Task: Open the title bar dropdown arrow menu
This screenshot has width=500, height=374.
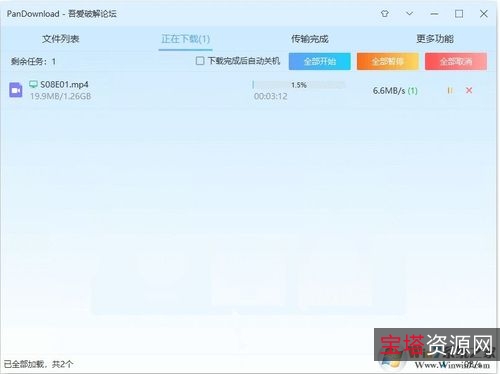Action: (x=409, y=14)
